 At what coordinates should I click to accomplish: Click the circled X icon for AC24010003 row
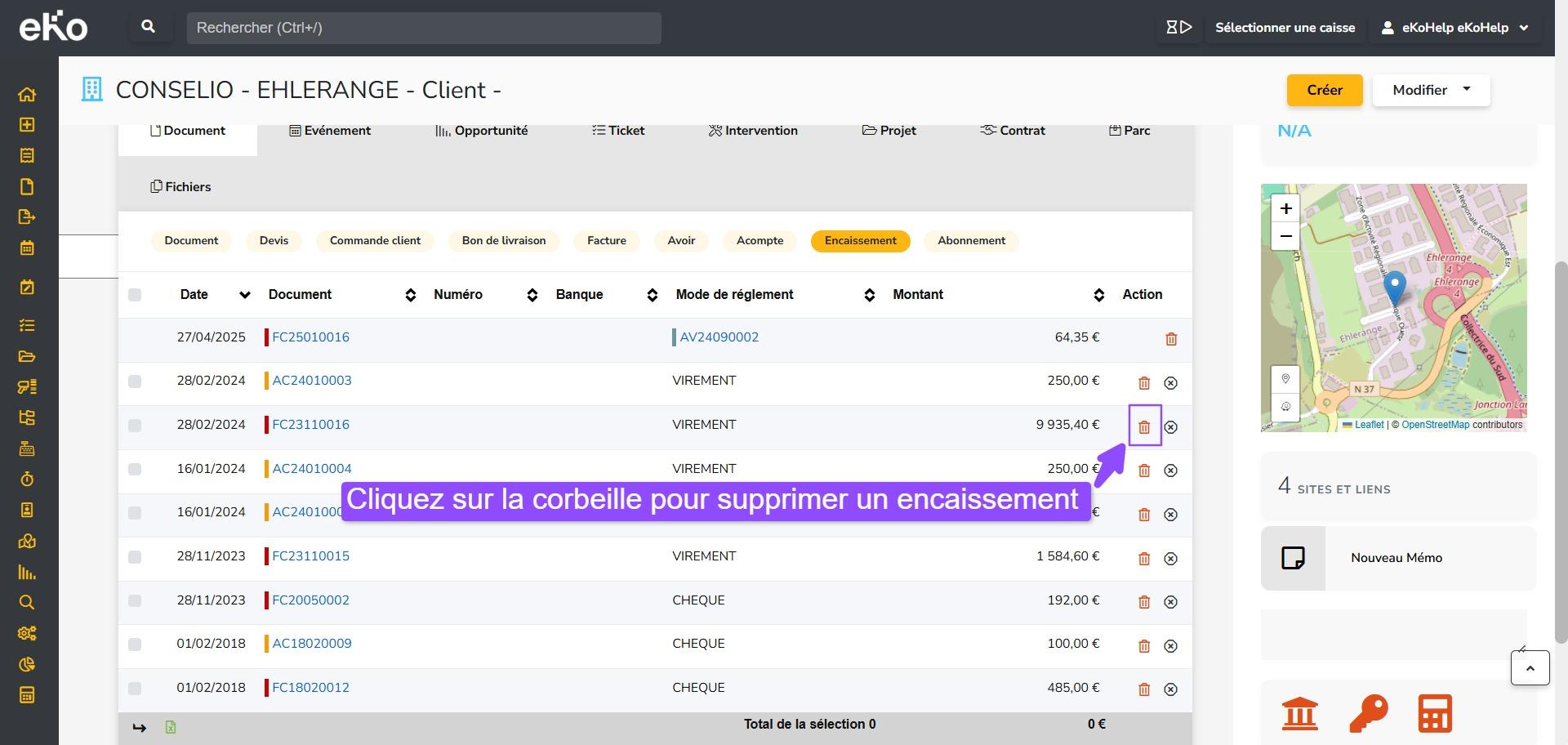tap(1170, 383)
